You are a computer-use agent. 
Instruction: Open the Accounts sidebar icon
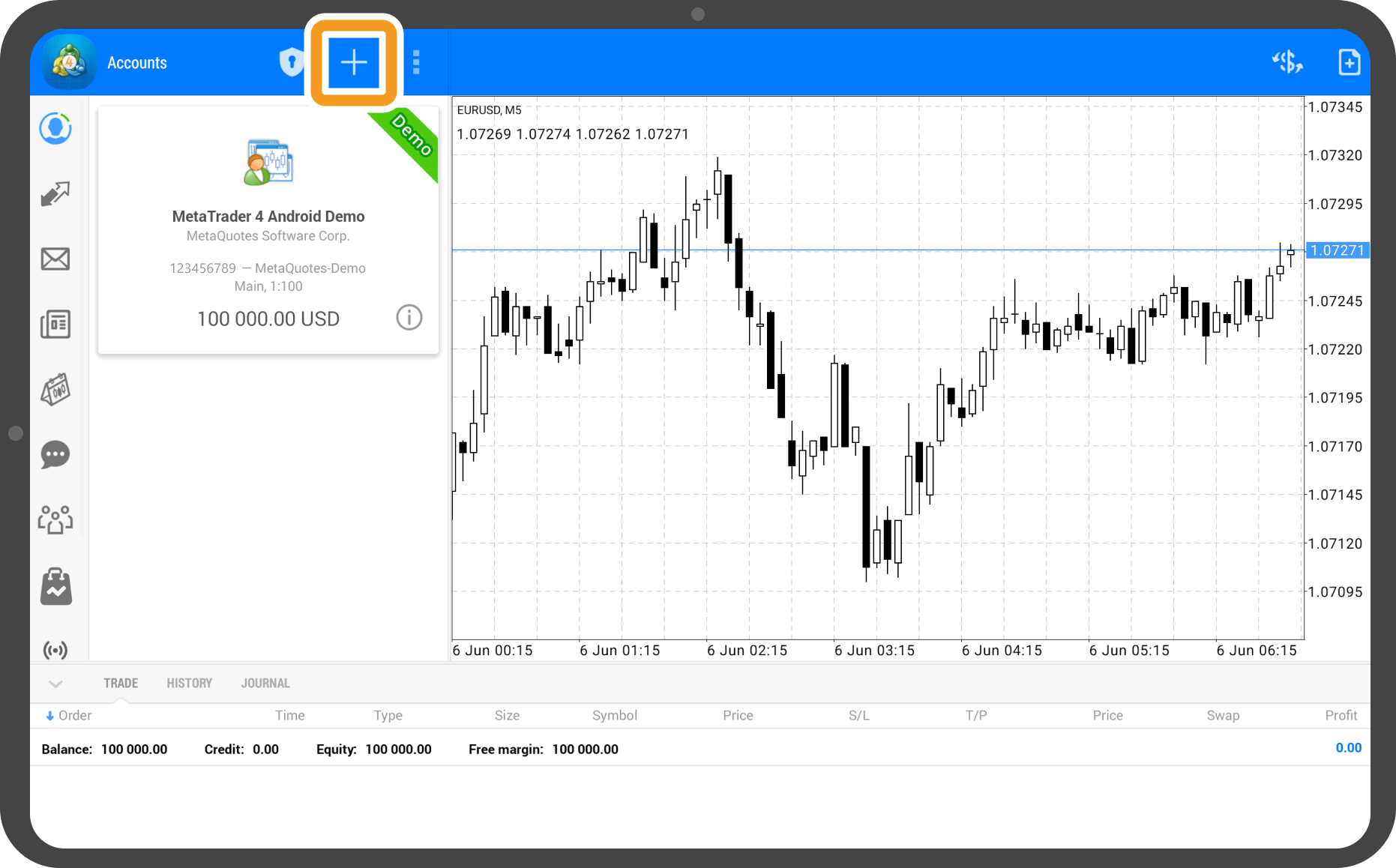point(55,129)
